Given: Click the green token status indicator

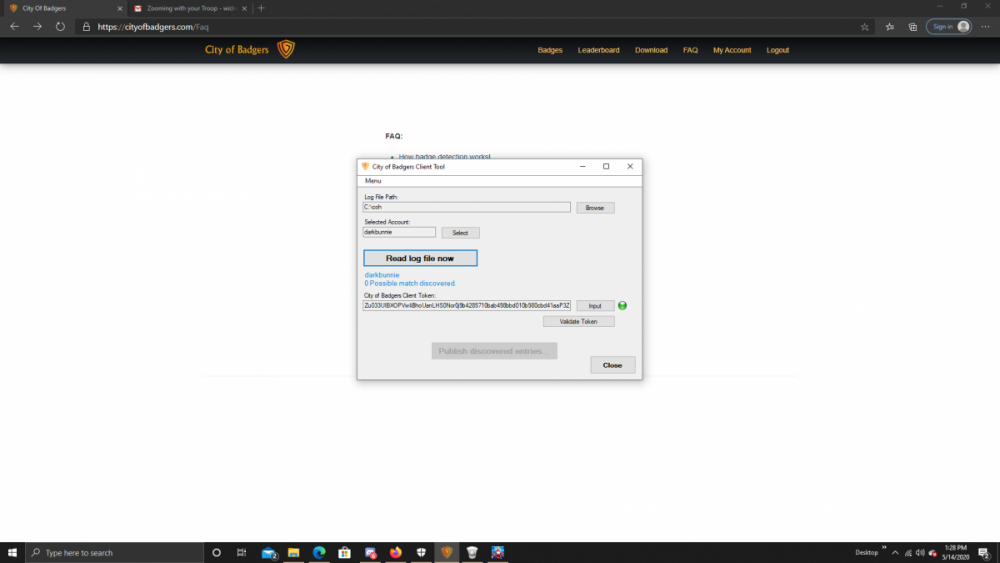Looking at the screenshot, I should [x=622, y=305].
